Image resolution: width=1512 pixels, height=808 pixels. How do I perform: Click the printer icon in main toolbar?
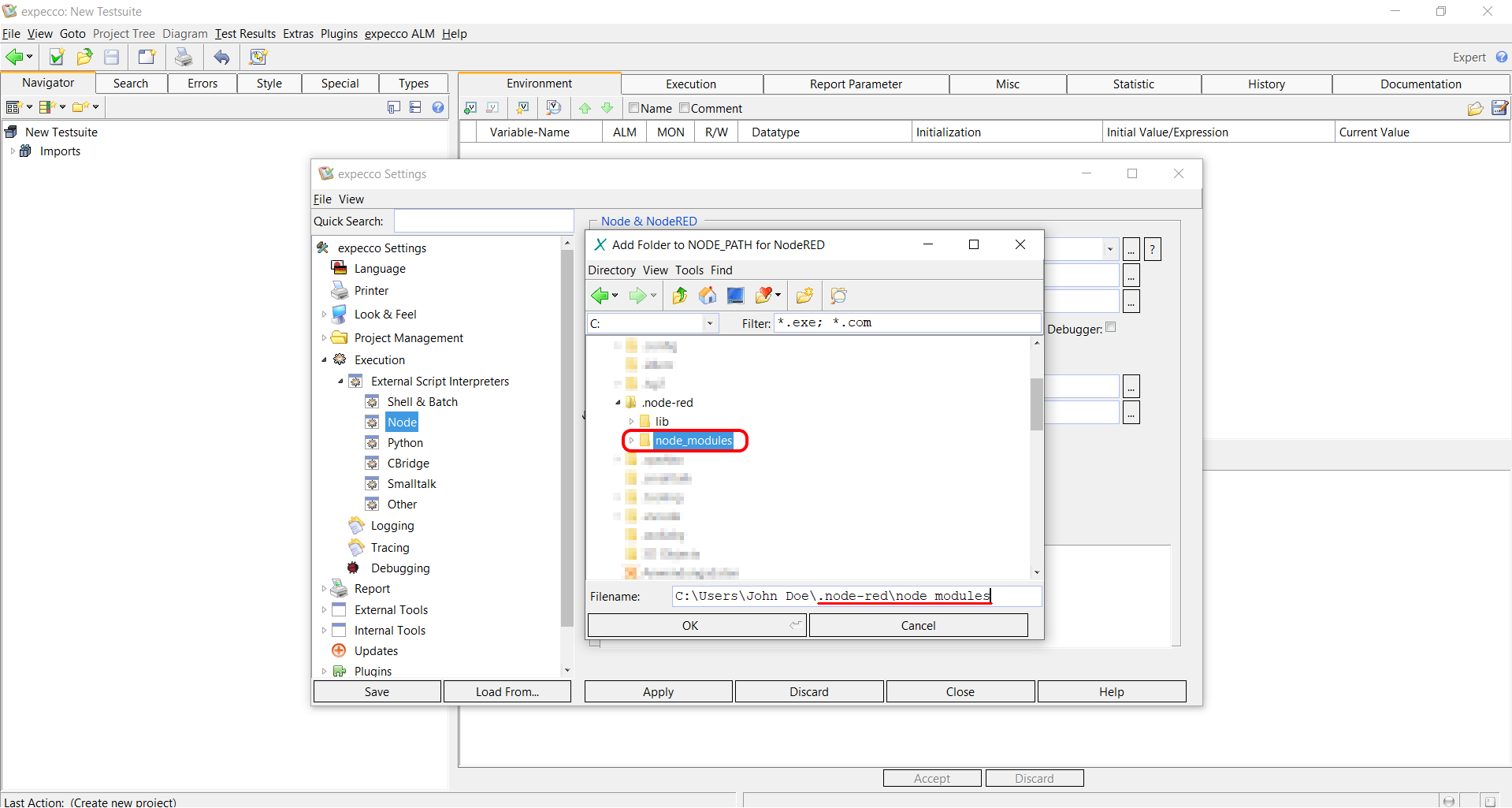tap(184, 57)
